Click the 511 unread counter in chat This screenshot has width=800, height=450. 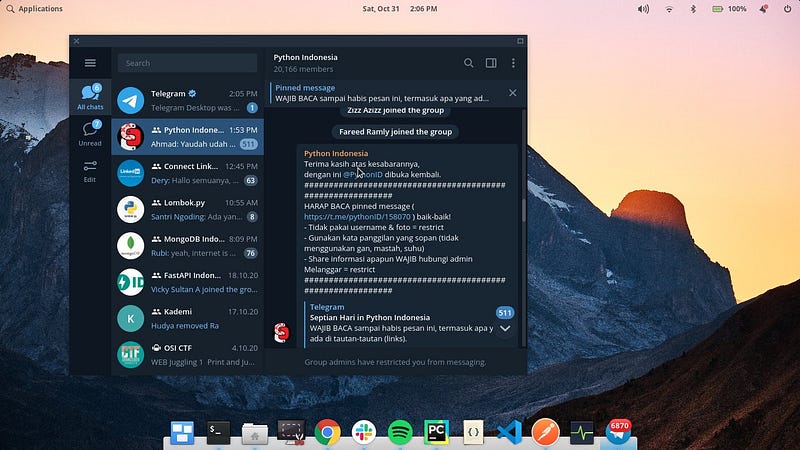505,313
